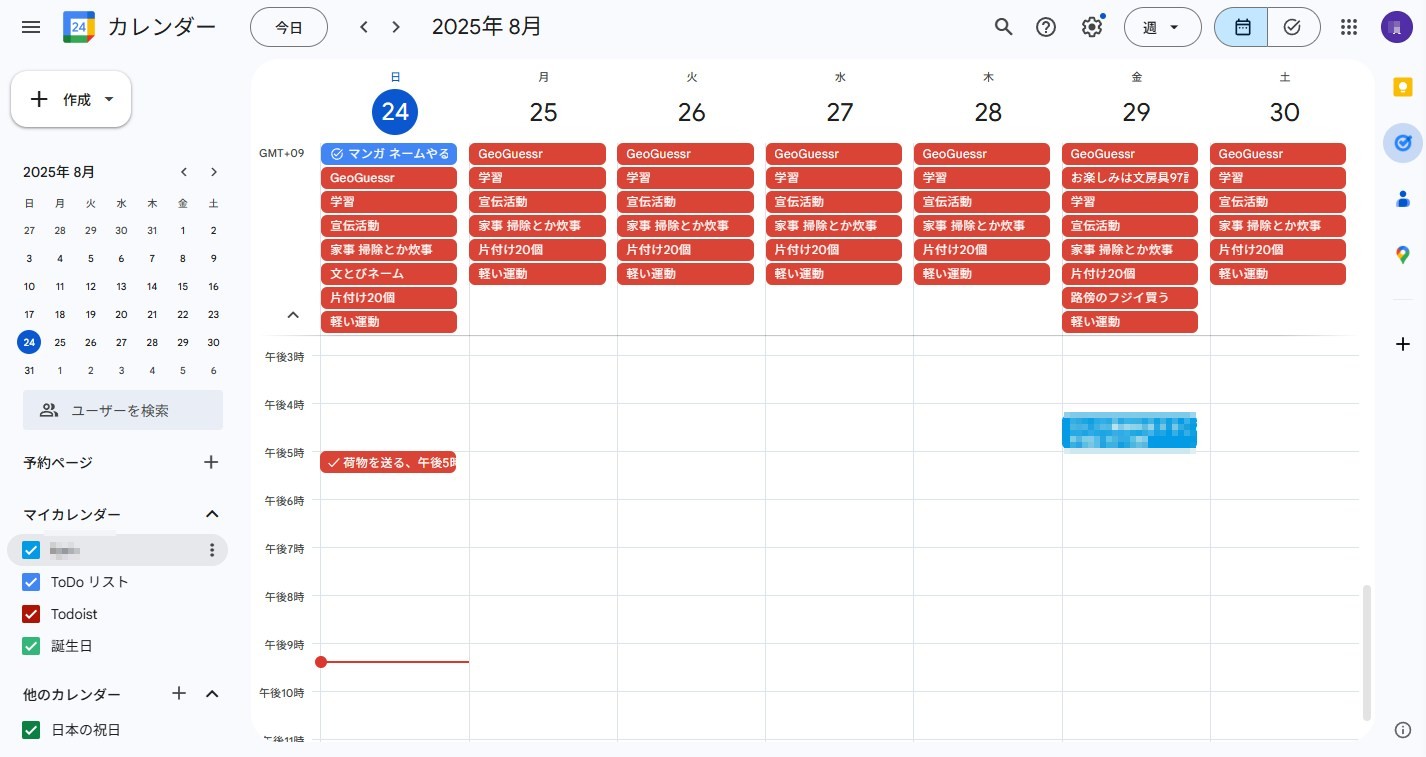Image resolution: width=1426 pixels, height=757 pixels.
Task: Toggle the 日本の祝日 calendar checkbox
Action: 31,730
